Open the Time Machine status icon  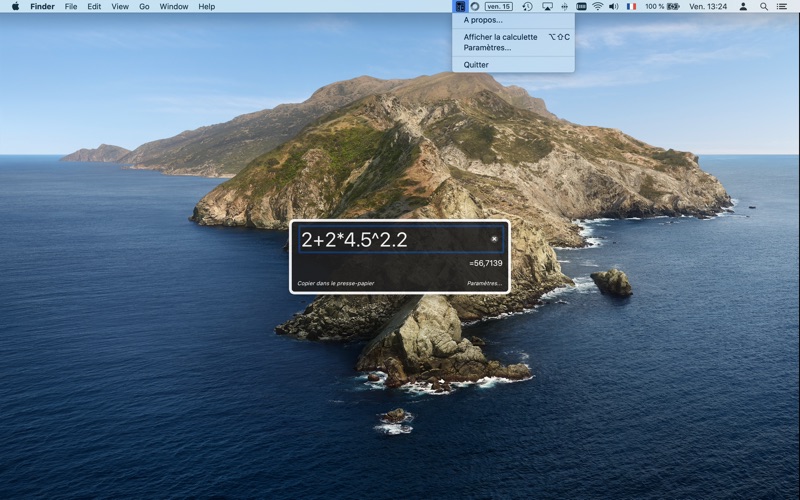(x=527, y=6)
